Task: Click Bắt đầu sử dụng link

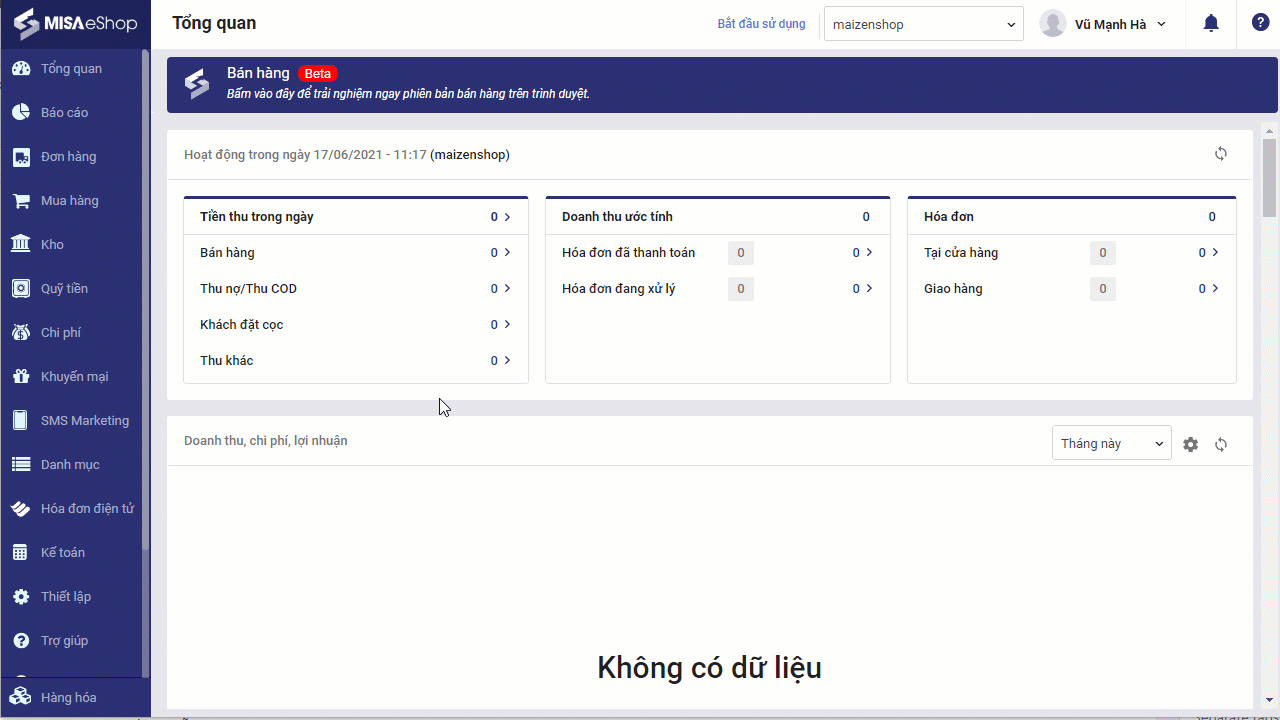Action: point(761,24)
